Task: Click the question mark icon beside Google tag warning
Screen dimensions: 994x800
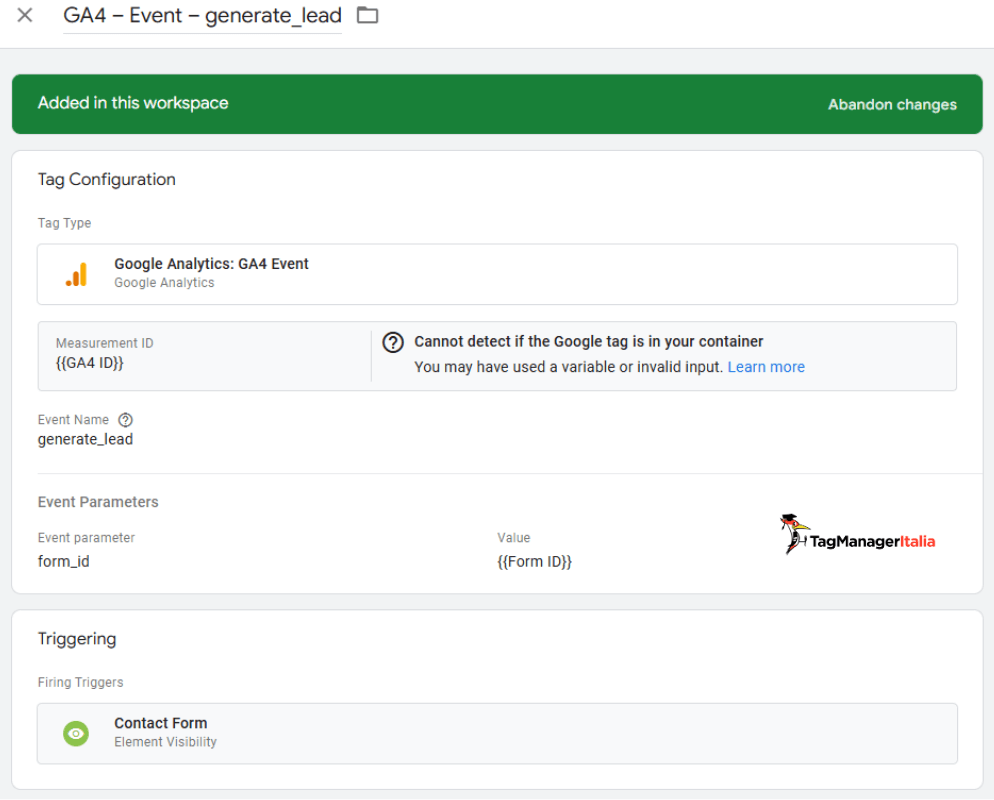Action: pos(393,342)
